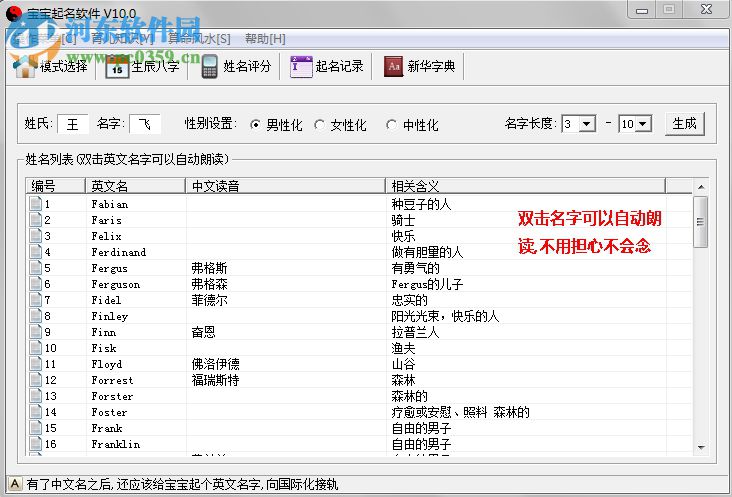Click the 起名记录 toolbar label
This screenshot has height=497, width=732.
339,66
